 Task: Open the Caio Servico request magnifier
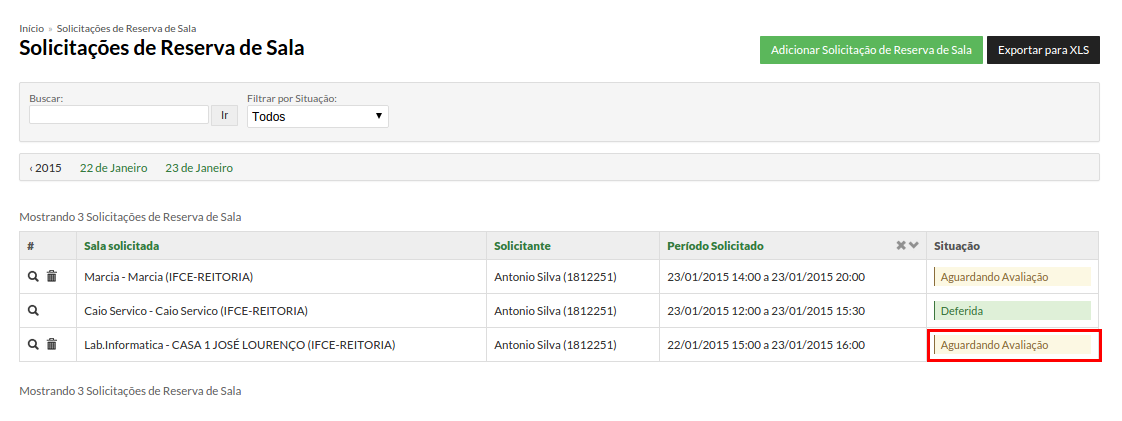pos(33,311)
